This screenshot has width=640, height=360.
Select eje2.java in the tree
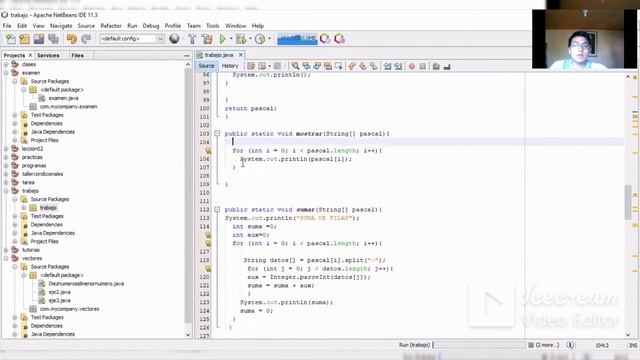click(60, 292)
